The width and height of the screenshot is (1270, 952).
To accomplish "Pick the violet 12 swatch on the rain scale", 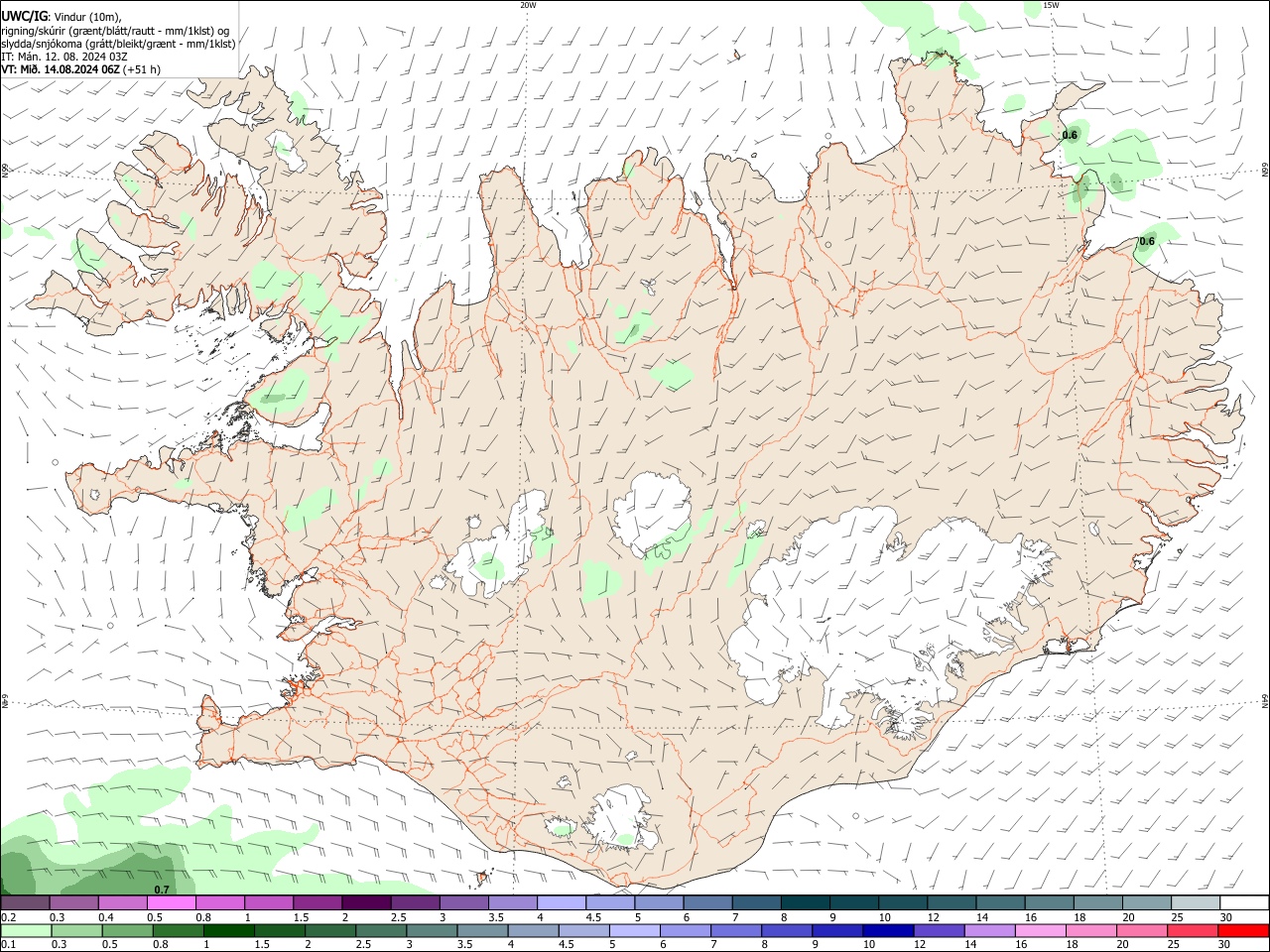I will click(x=940, y=931).
